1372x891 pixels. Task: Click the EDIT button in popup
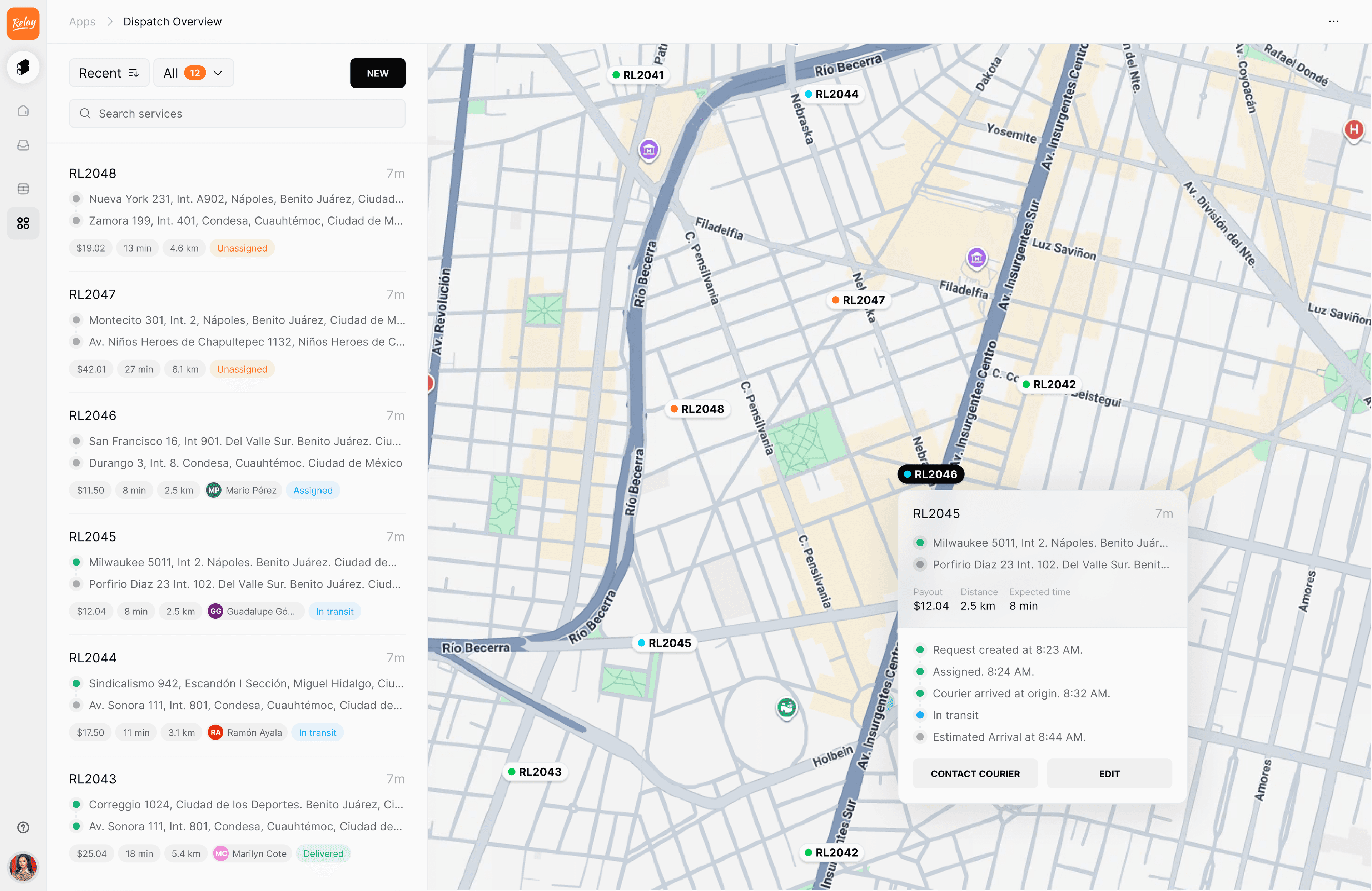tap(1109, 773)
